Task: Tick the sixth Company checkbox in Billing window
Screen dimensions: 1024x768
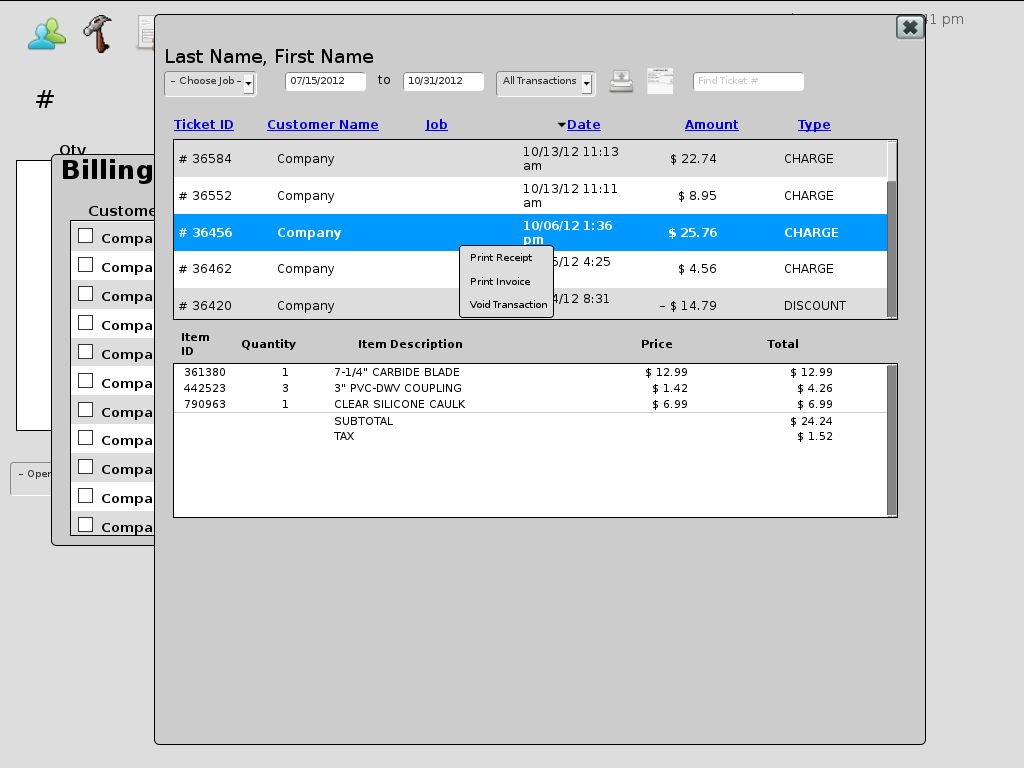Action: click(x=86, y=381)
